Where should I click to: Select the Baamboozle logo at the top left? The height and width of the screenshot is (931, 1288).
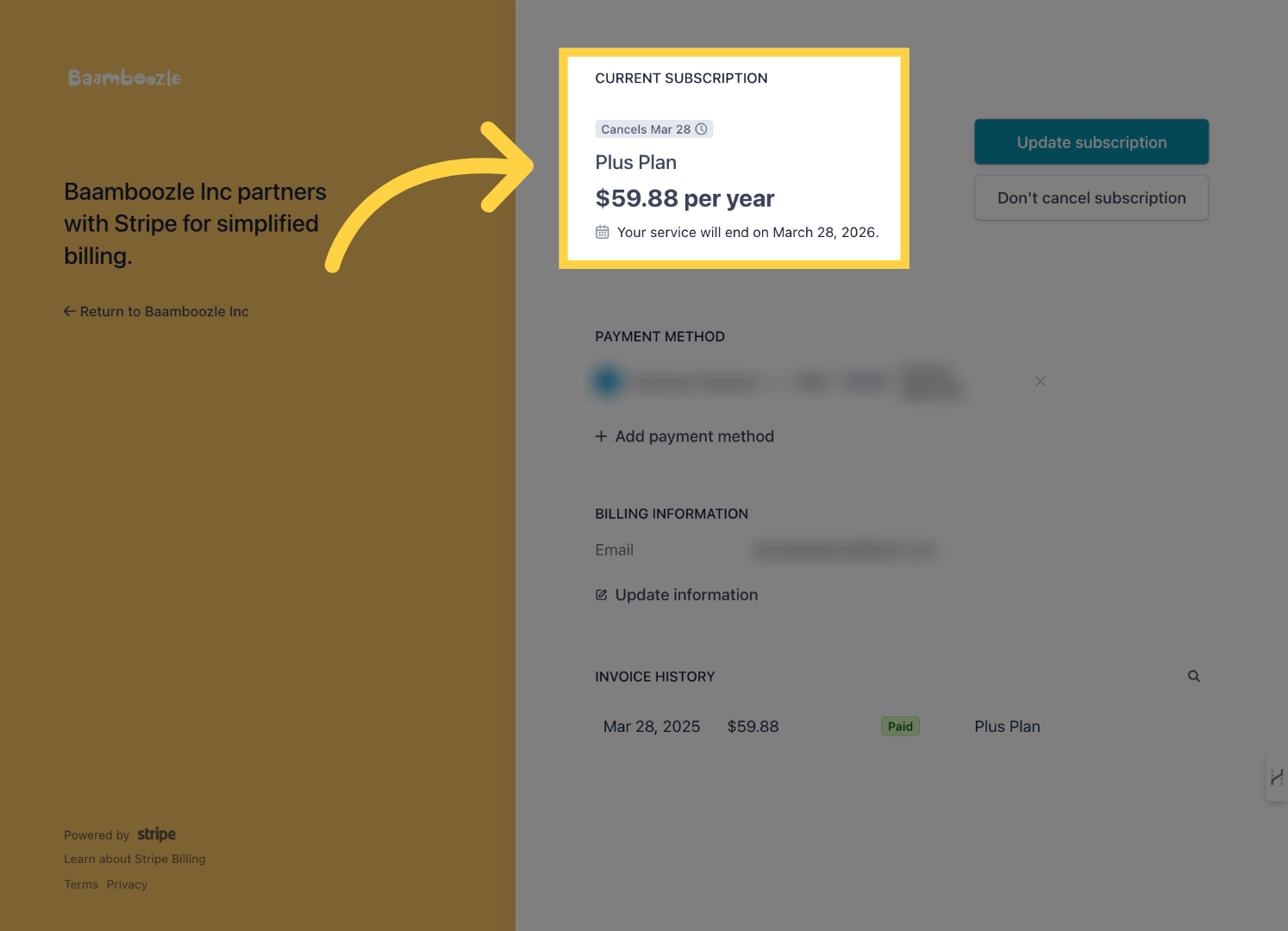123,77
